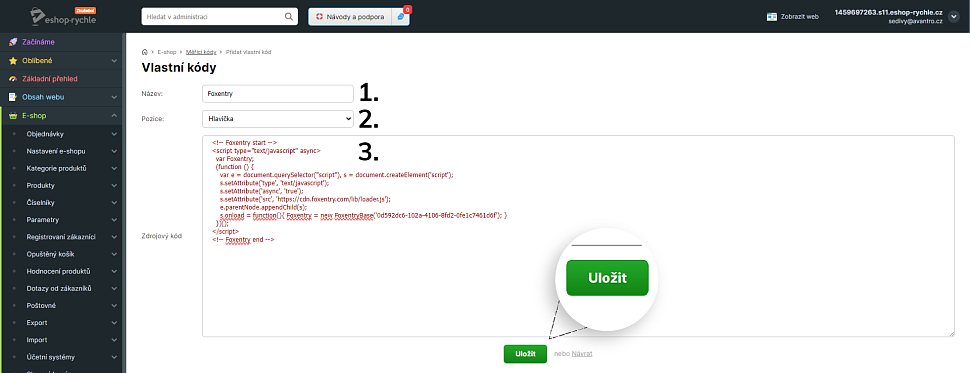Click the Návrat link
Screen dimensions: 970x373
click(x=582, y=354)
